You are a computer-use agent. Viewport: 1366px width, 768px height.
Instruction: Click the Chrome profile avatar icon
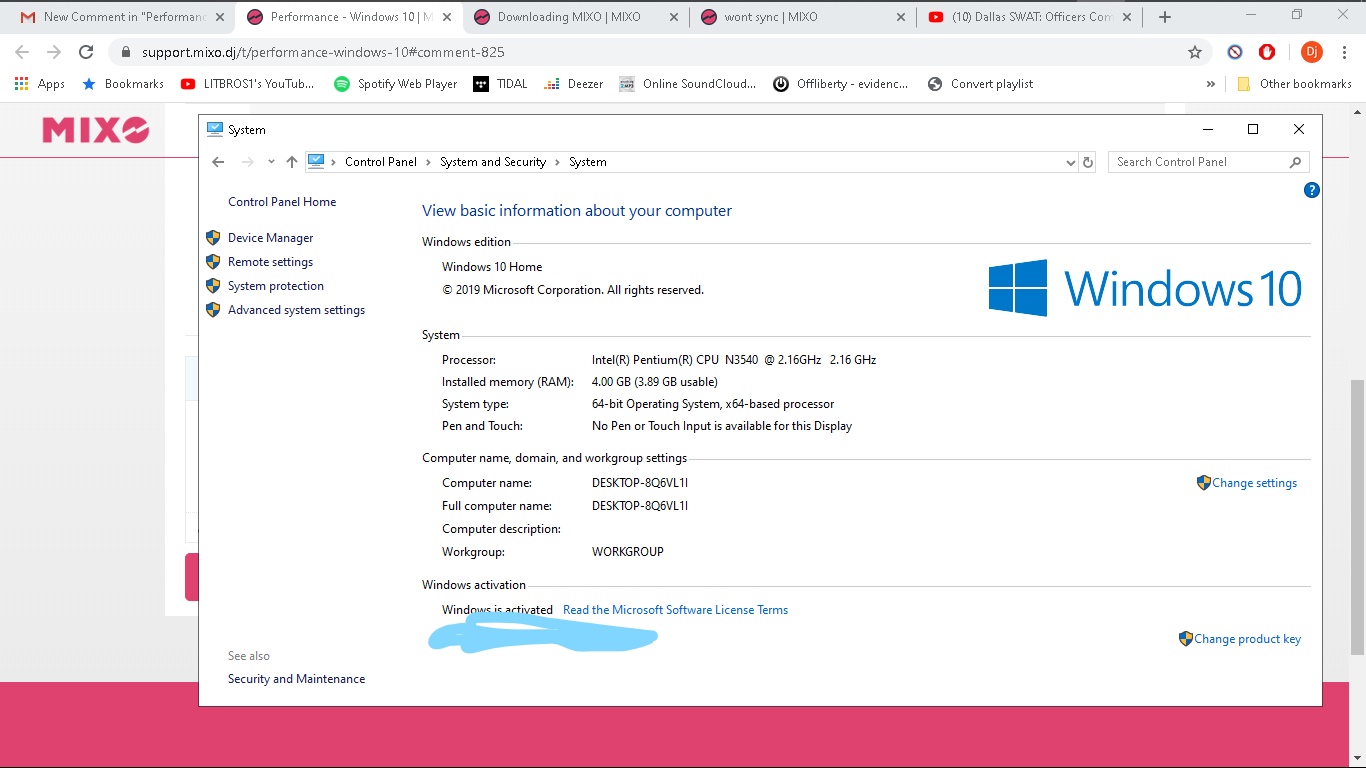point(1311,52)
